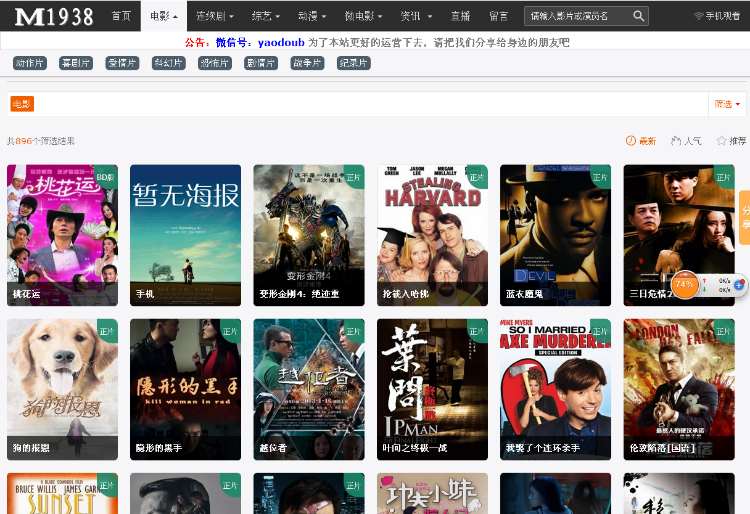Open the 越位者 movie poster
The image size is (750, 514).
click(x=309, y=390)
